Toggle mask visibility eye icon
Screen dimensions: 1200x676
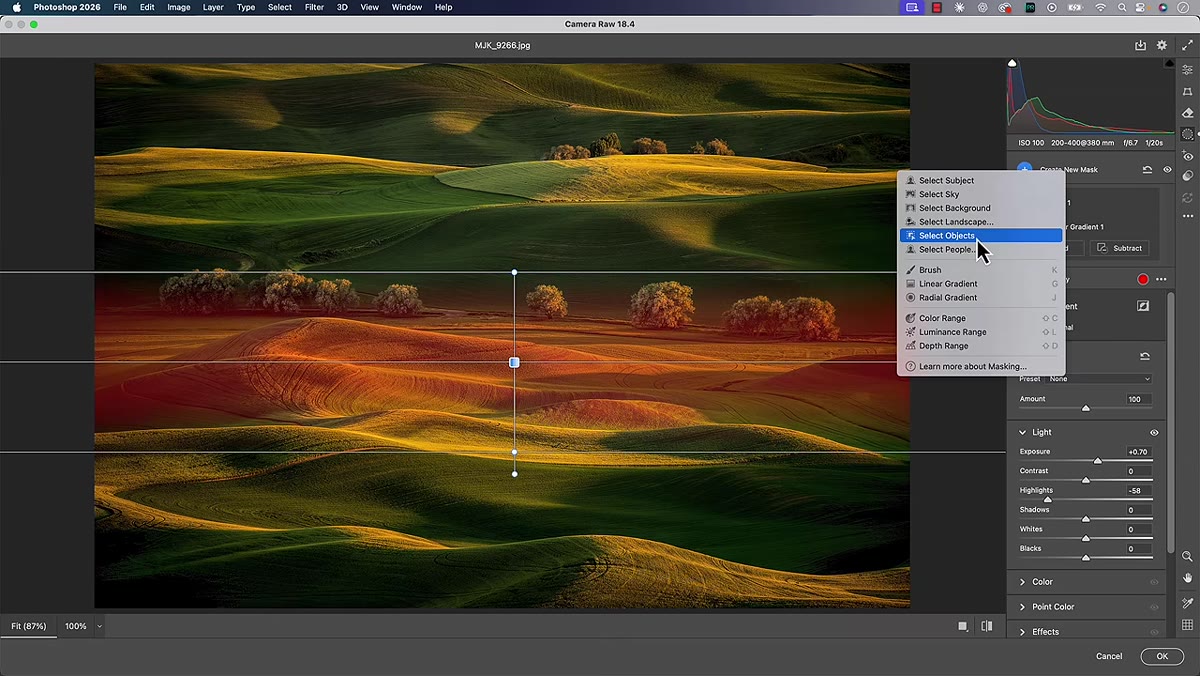click(x=1167, y=170)
